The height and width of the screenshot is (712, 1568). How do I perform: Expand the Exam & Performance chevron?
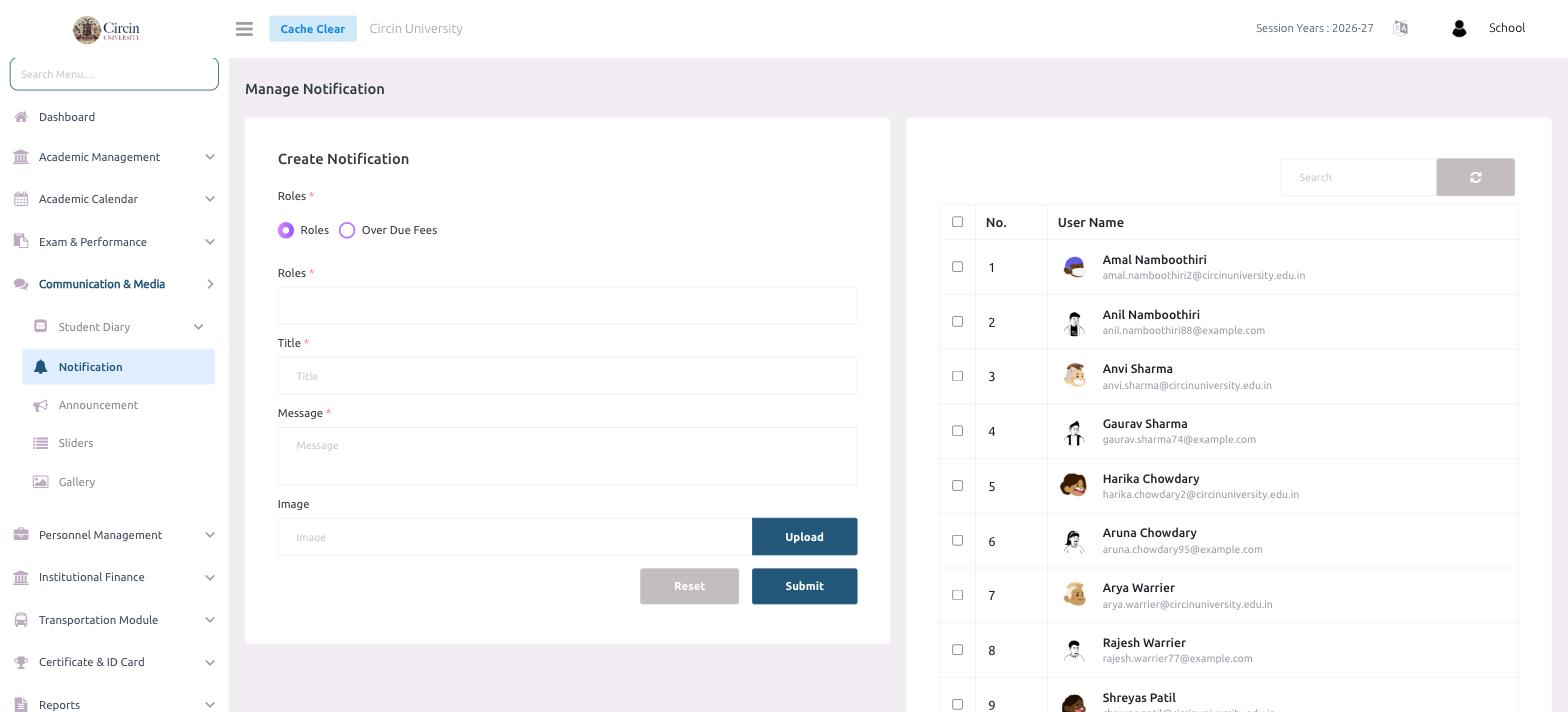[x=210, y=242]
